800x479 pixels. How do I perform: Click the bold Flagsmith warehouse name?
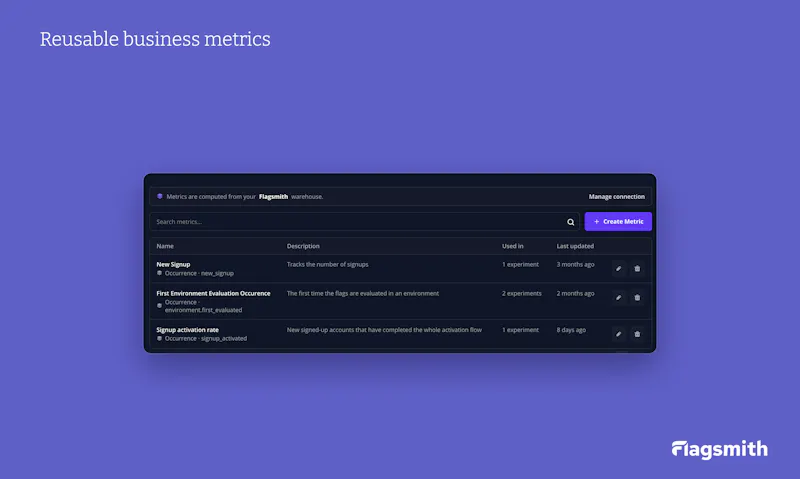tap(273, 196)
